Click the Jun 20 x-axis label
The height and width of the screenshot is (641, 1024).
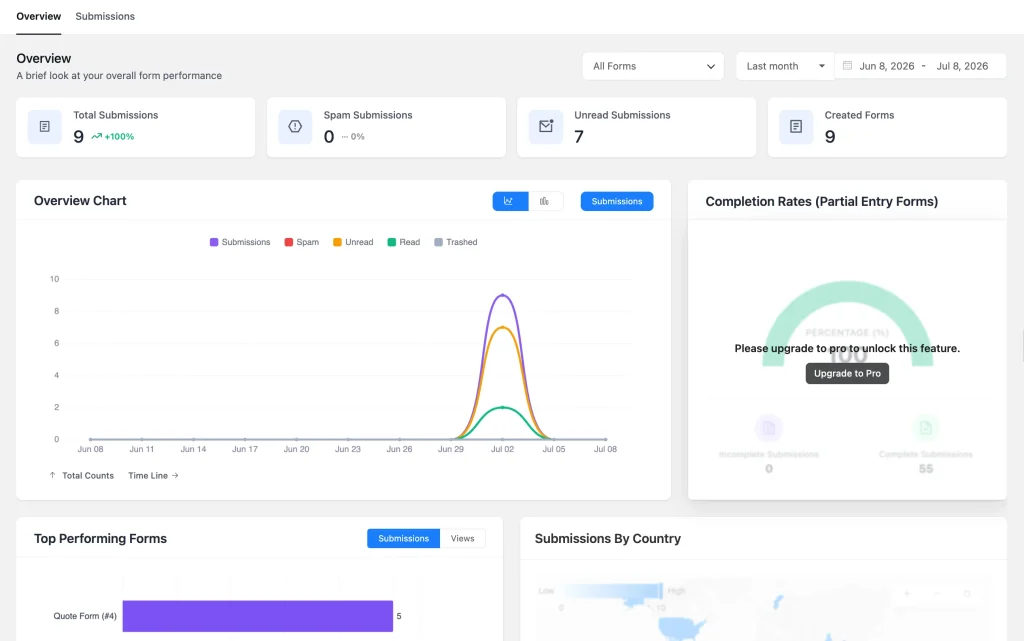tap(296, 449)
